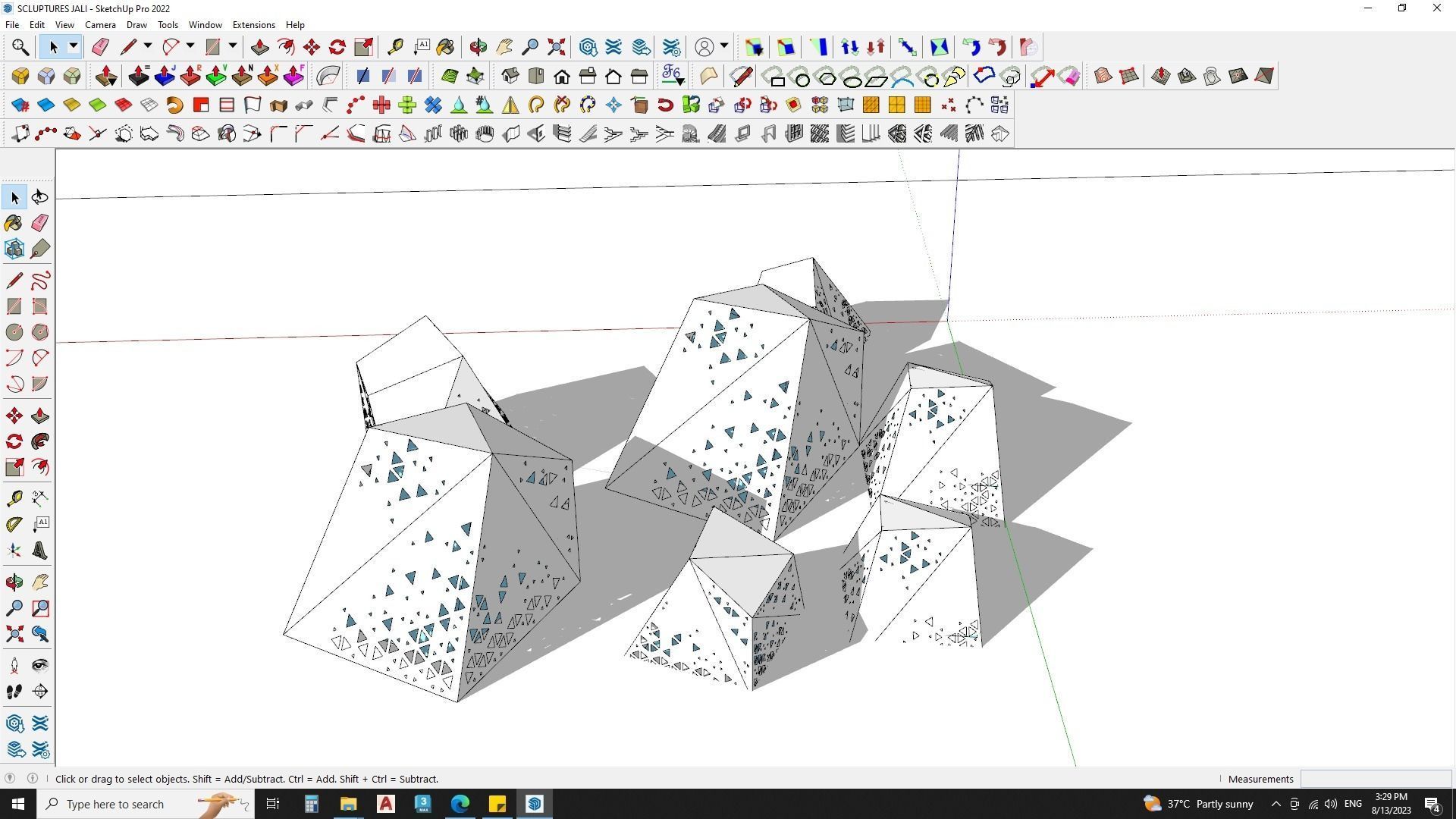Activate the Push/Pull tool in left toolbar
The height and width of the screenshot is (819, 1456).
pyautogui.click(x=40, y=416)
